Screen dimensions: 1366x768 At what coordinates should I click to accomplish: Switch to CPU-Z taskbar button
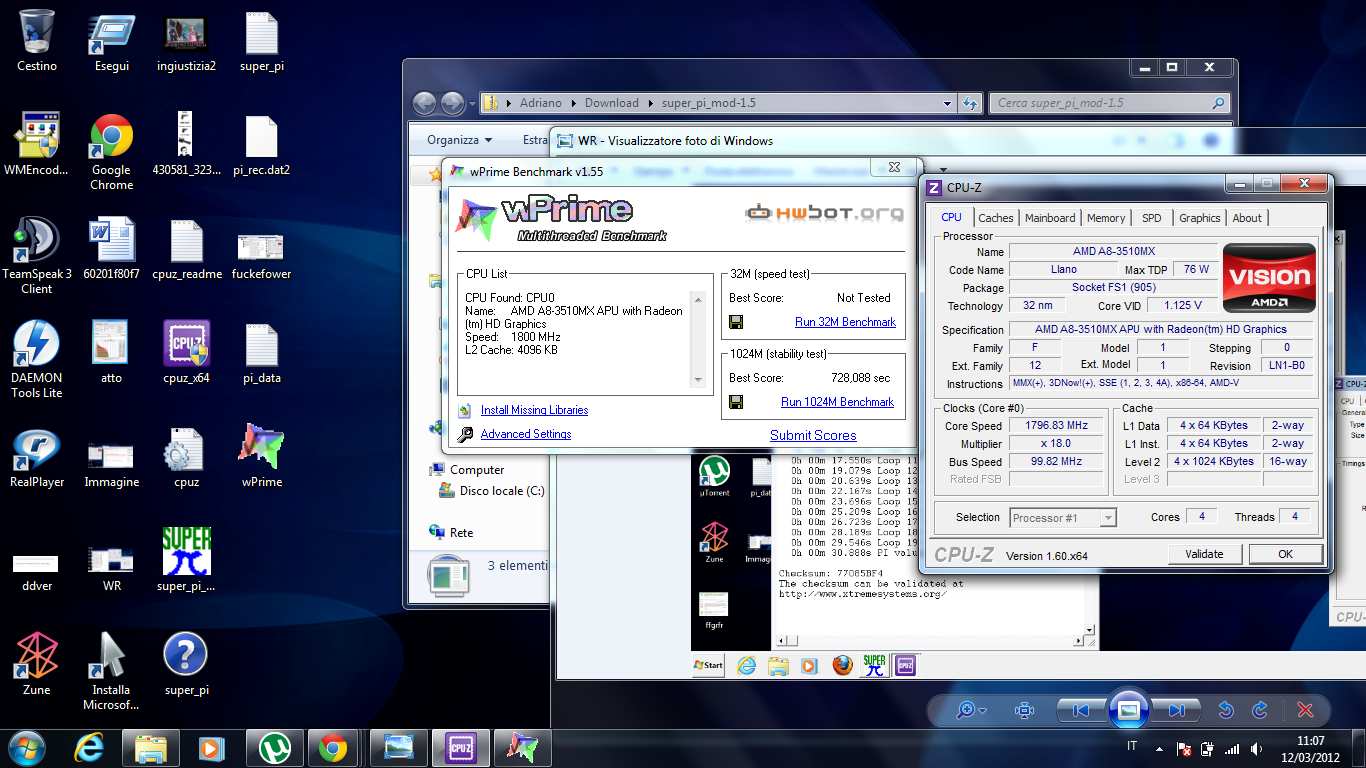click(x=460, y=748)
